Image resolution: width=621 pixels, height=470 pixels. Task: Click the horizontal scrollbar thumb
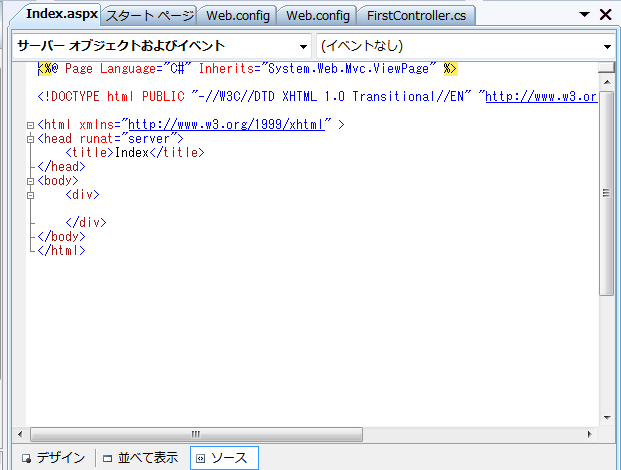click(x=196, y=434)
